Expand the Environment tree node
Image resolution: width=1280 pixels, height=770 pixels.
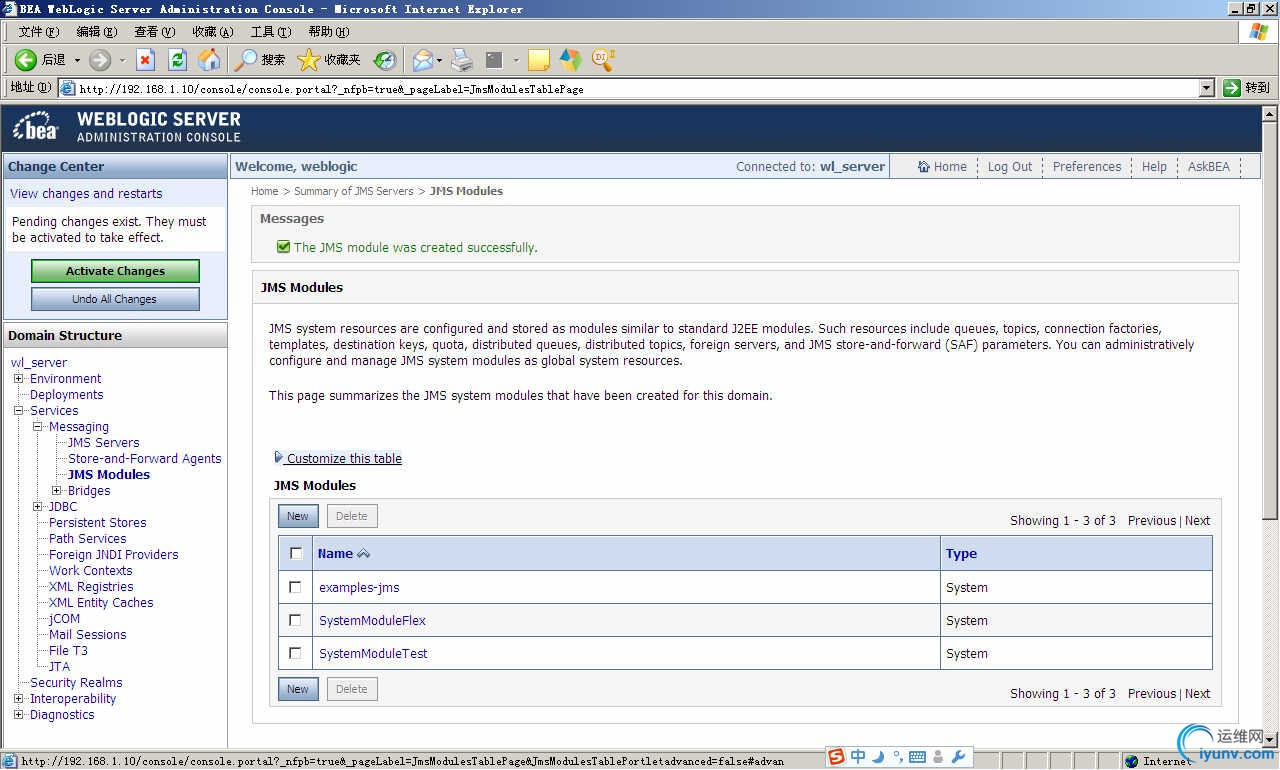click(x=18, y=379)
